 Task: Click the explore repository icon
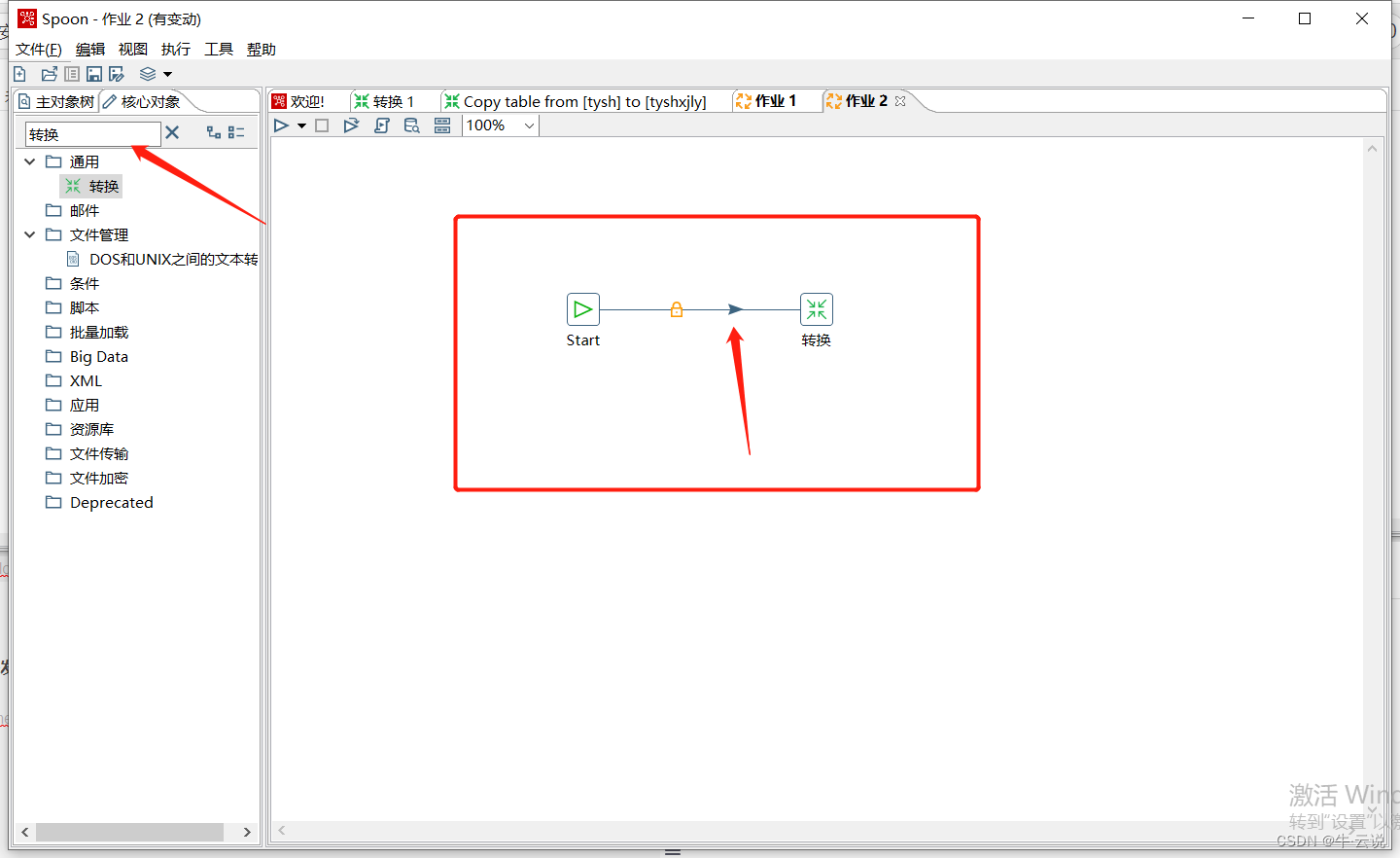[x=72, y=74]
